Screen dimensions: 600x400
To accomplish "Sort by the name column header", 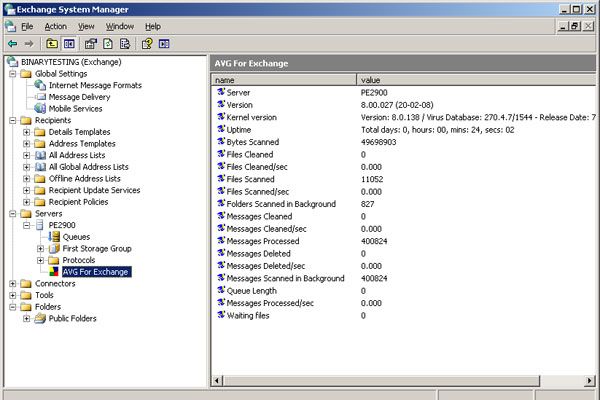I will pos(284,80).
